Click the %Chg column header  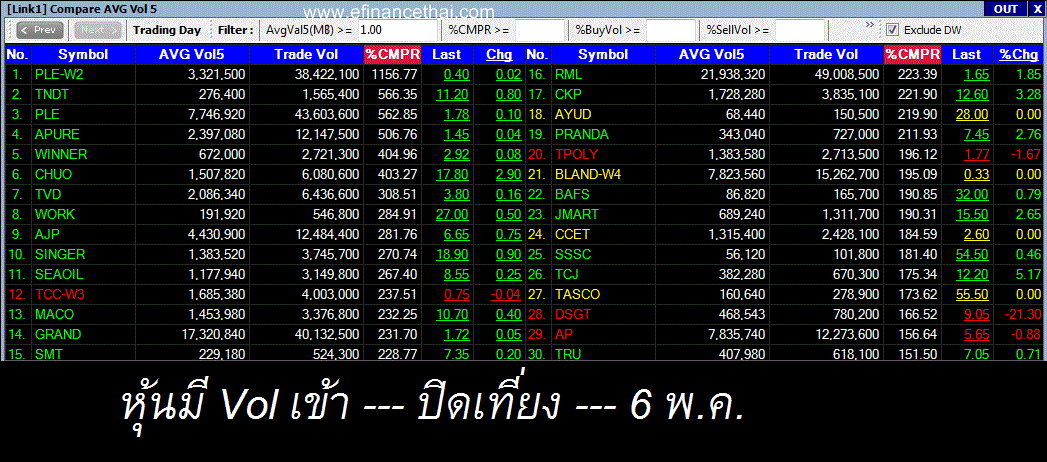click(1019, 55)
